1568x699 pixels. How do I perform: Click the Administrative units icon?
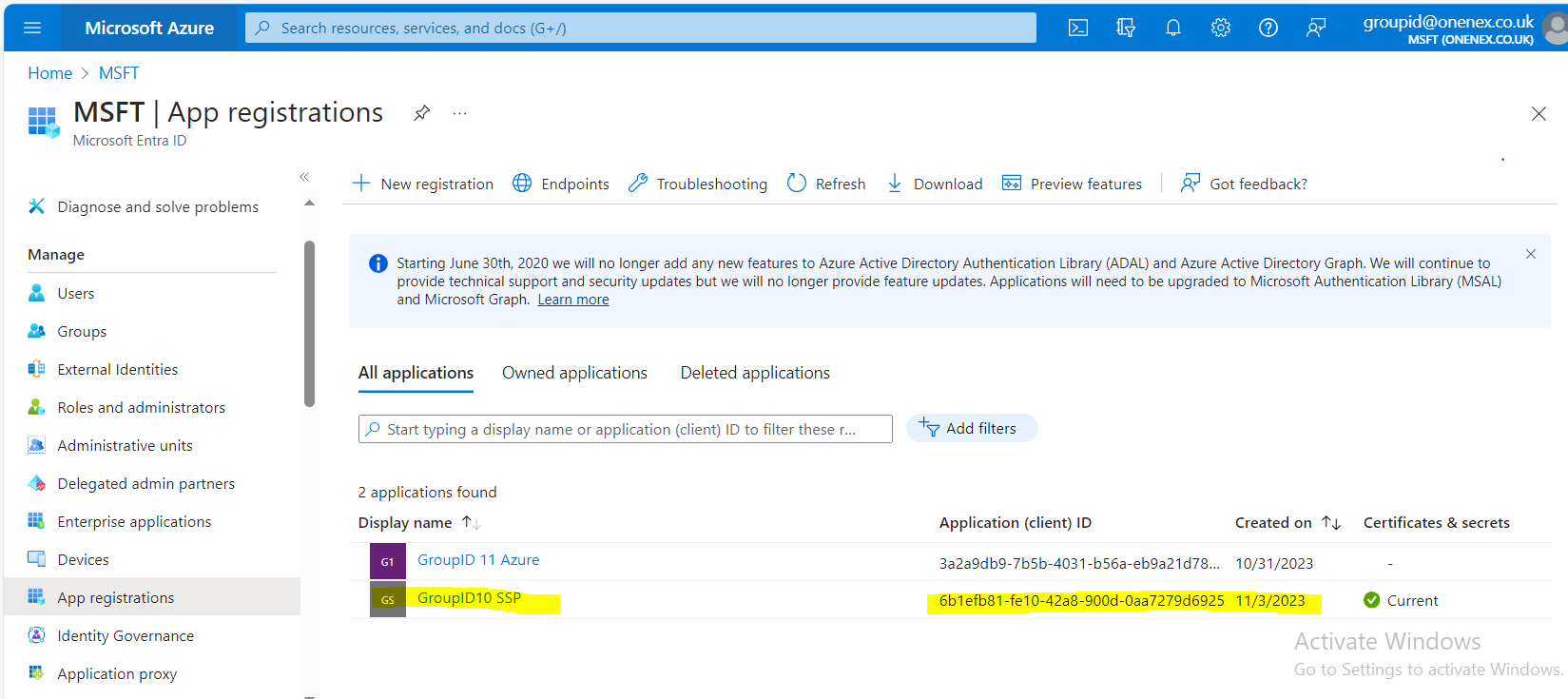(x=36, y=445)
